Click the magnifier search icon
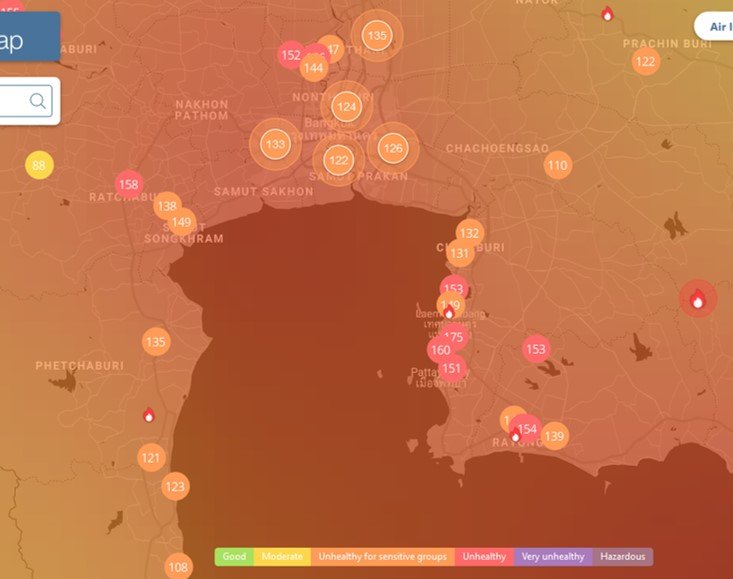The width and height of the screenshot is (733, 579). tap(37, 100)
